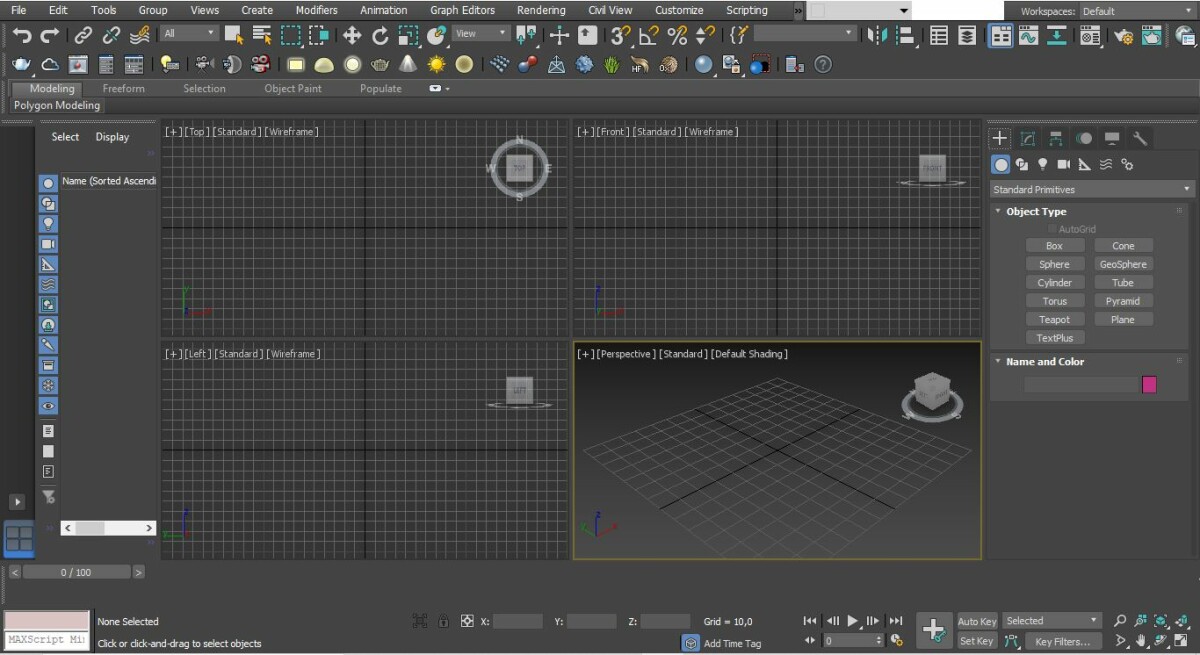Screen dimensions: 1200x655
Task: Click the Key Filters button
Action: [1062, 641]
